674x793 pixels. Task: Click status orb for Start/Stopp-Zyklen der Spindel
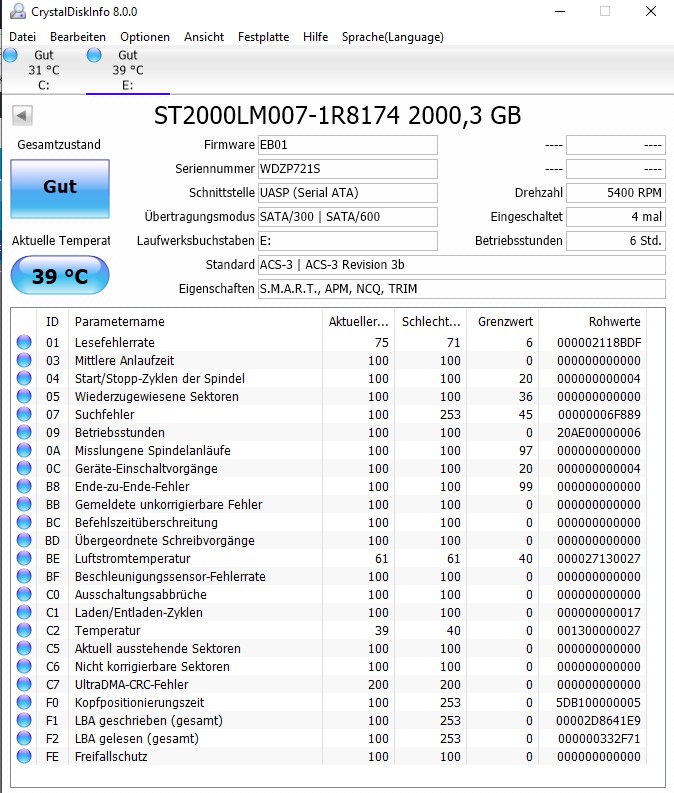pyautogui.click(x=24, y=378)
